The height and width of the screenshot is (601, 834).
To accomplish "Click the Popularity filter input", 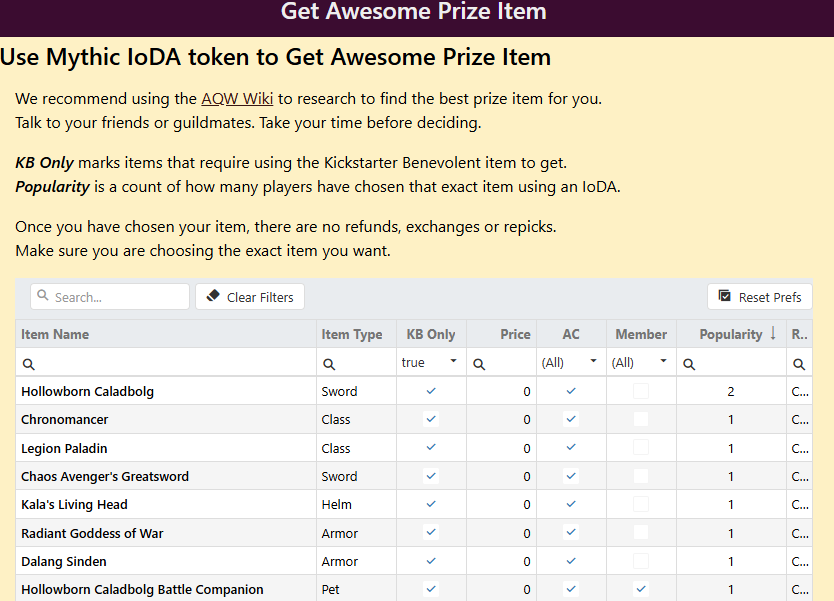I will click(731, 364).
